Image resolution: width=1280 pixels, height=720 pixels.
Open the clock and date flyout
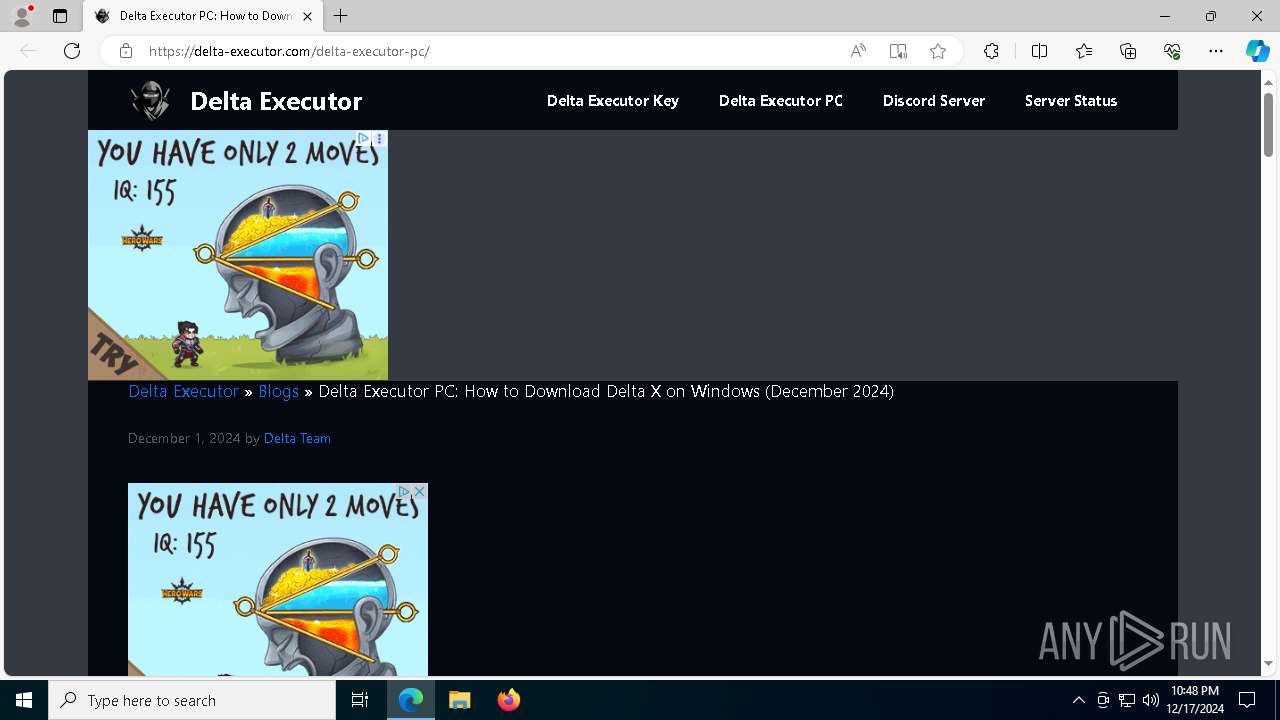click(x=1195, y=700)
